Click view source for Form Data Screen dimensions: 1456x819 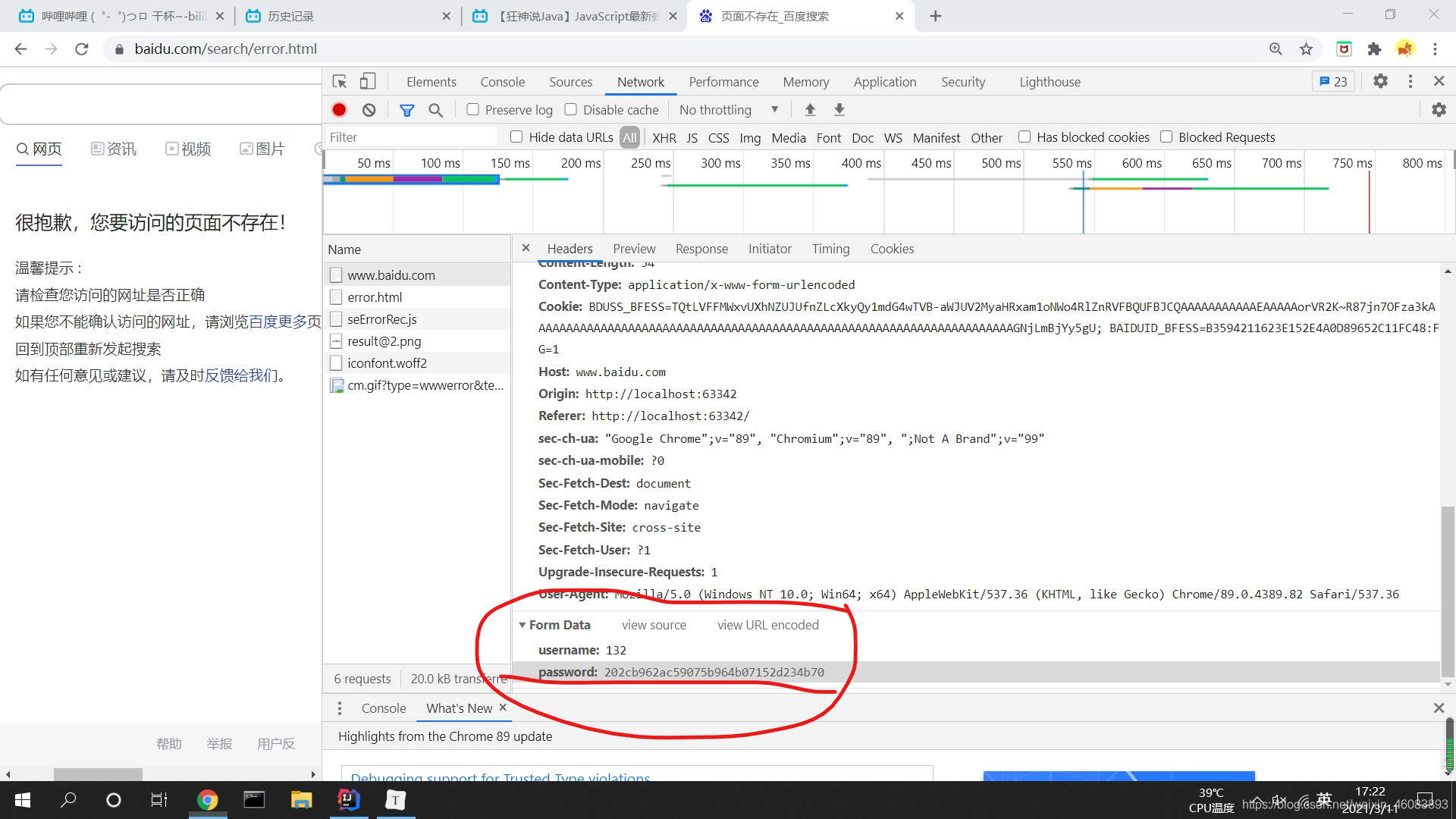point(654,624)
